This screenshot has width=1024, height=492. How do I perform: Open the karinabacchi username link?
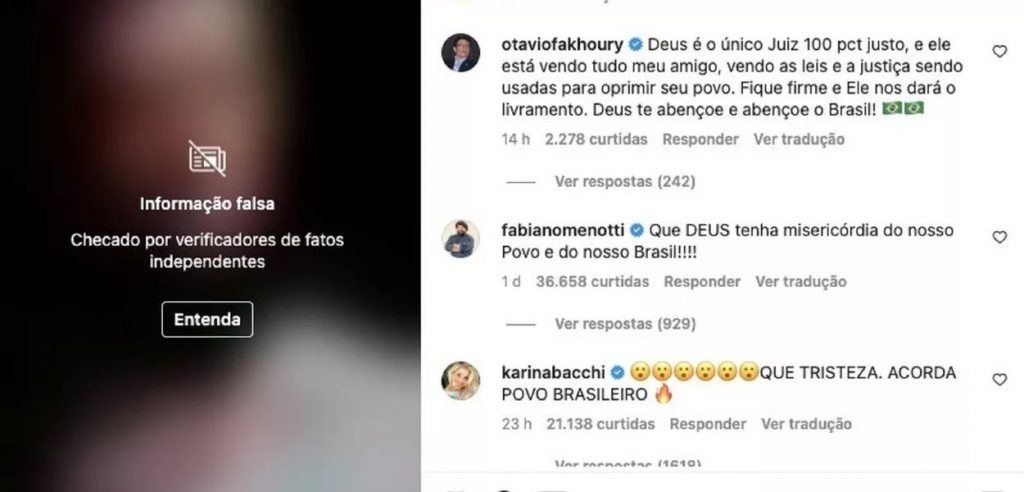[x=553, y=373]
